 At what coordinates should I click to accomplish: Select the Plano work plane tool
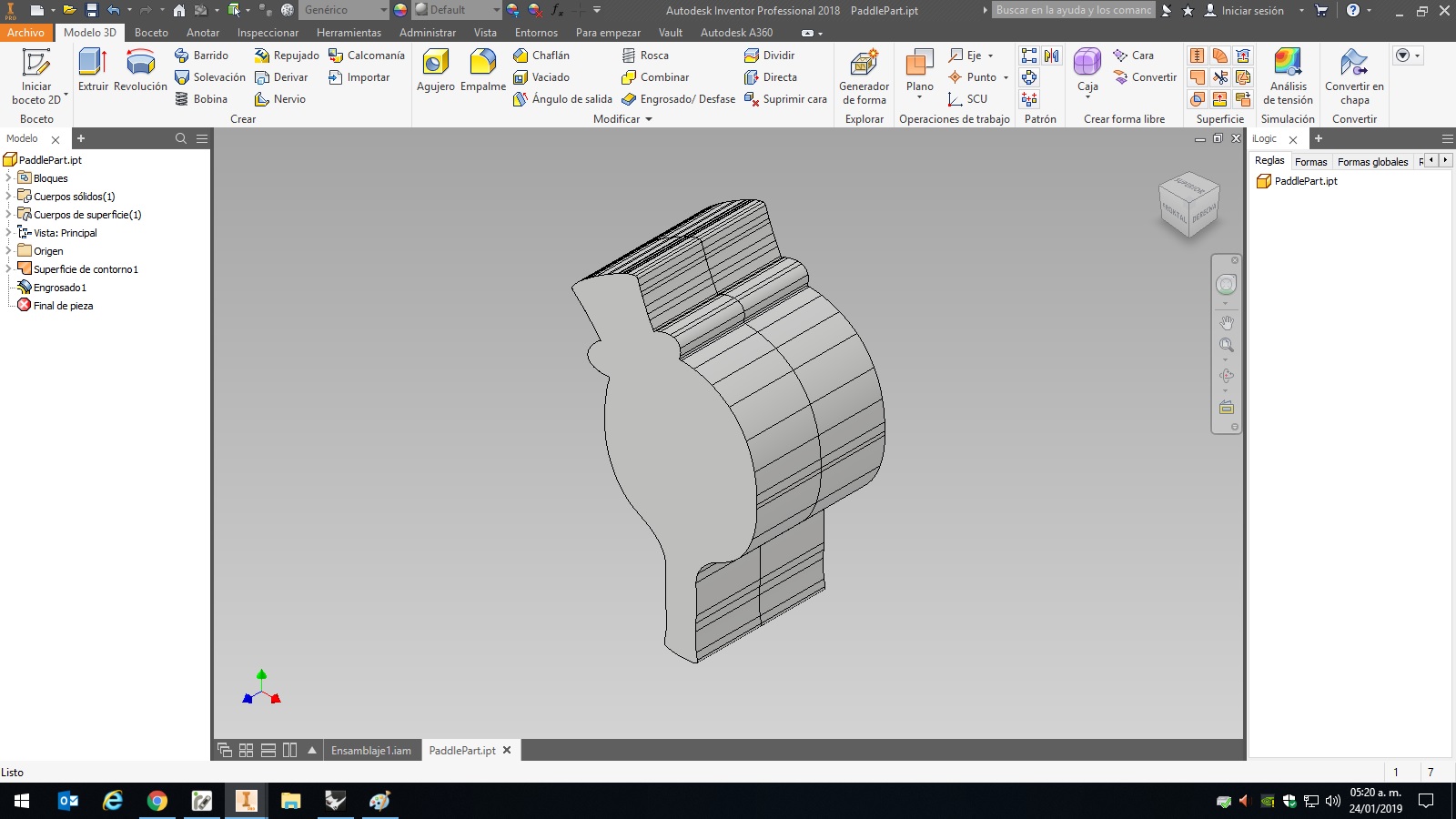coord(919,73)
